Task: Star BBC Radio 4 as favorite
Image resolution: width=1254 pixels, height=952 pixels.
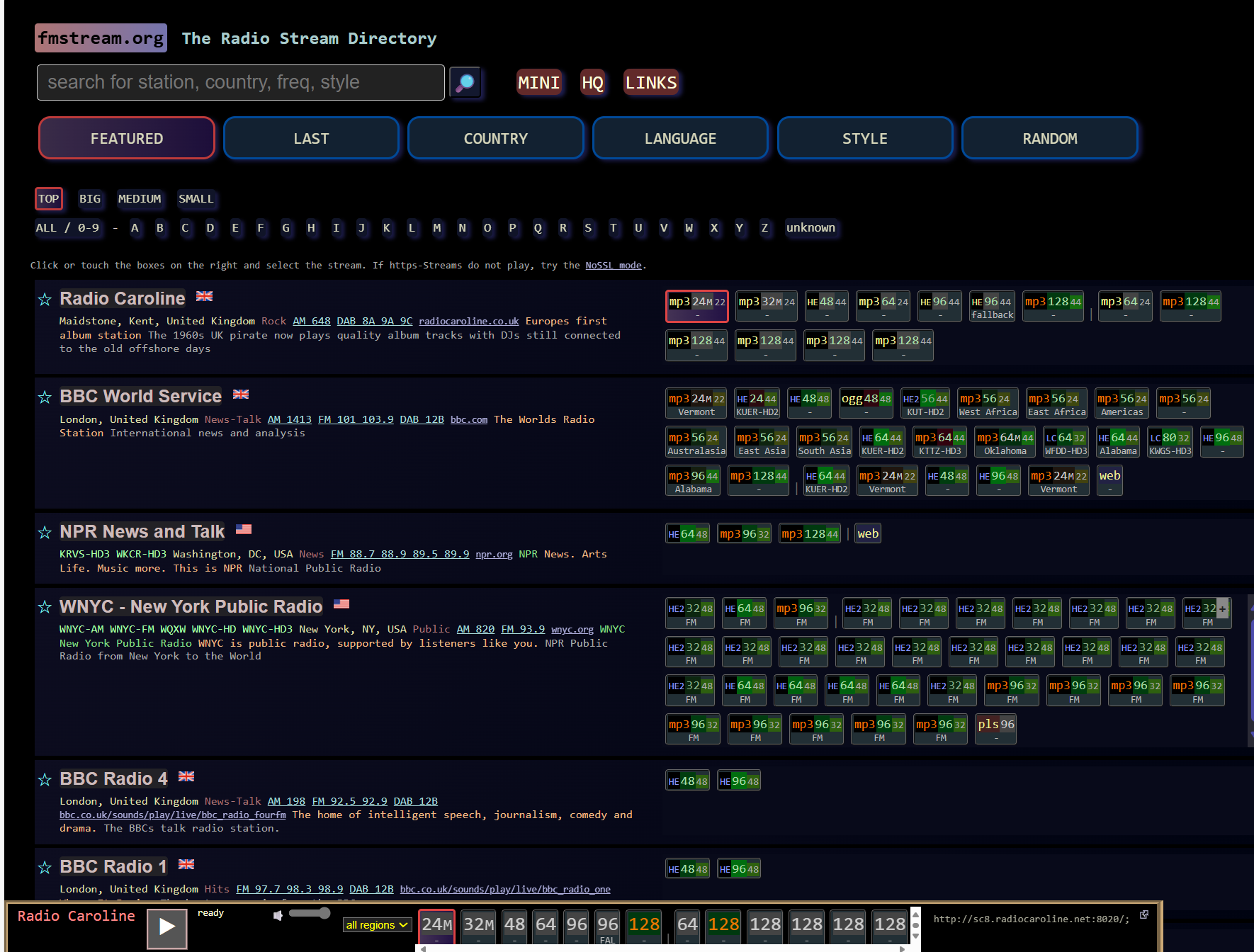Action: [x=45, y=780]
